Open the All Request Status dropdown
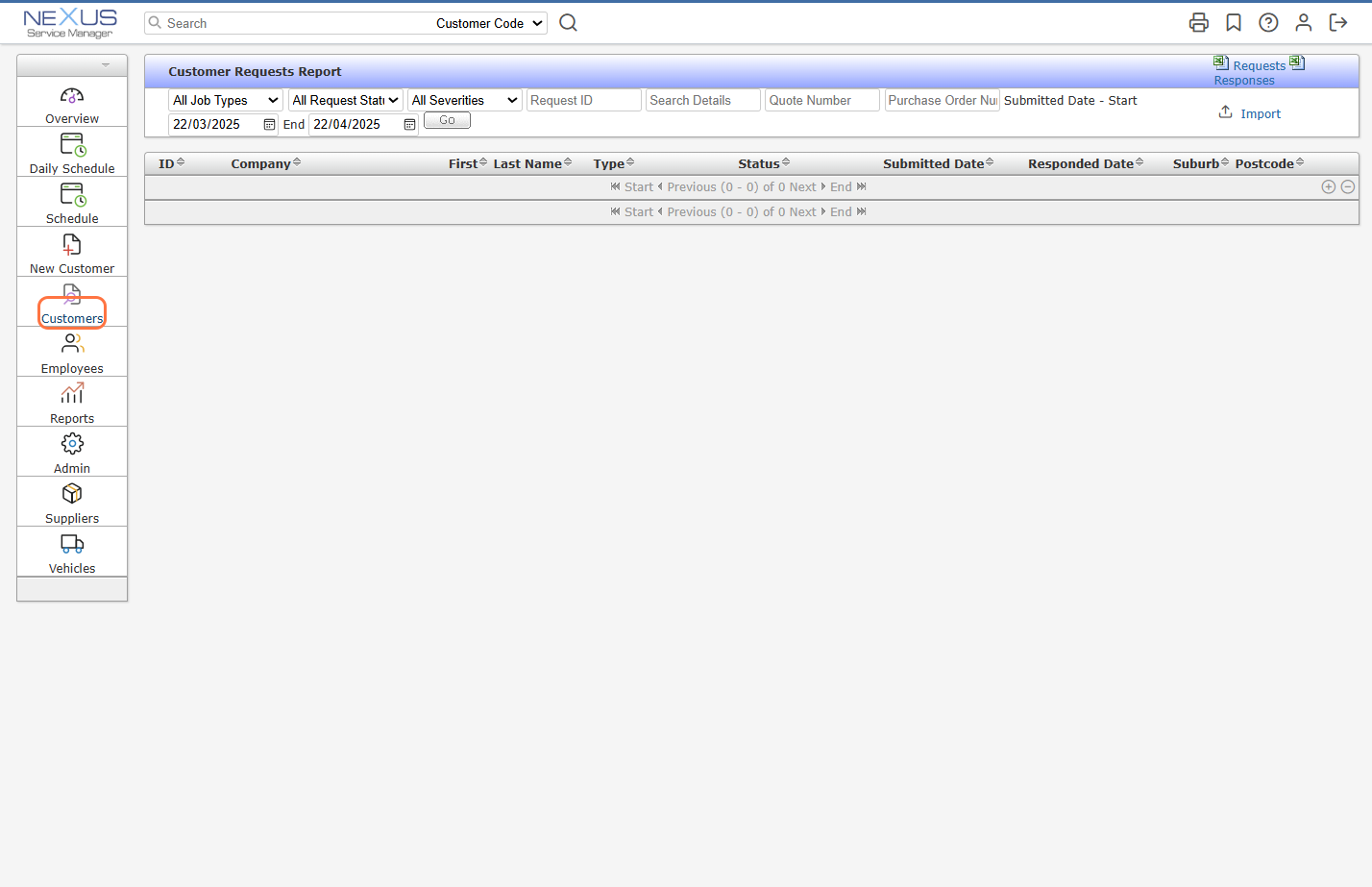The width and height of the screenshot is (1372, 887). coord(346,100)
